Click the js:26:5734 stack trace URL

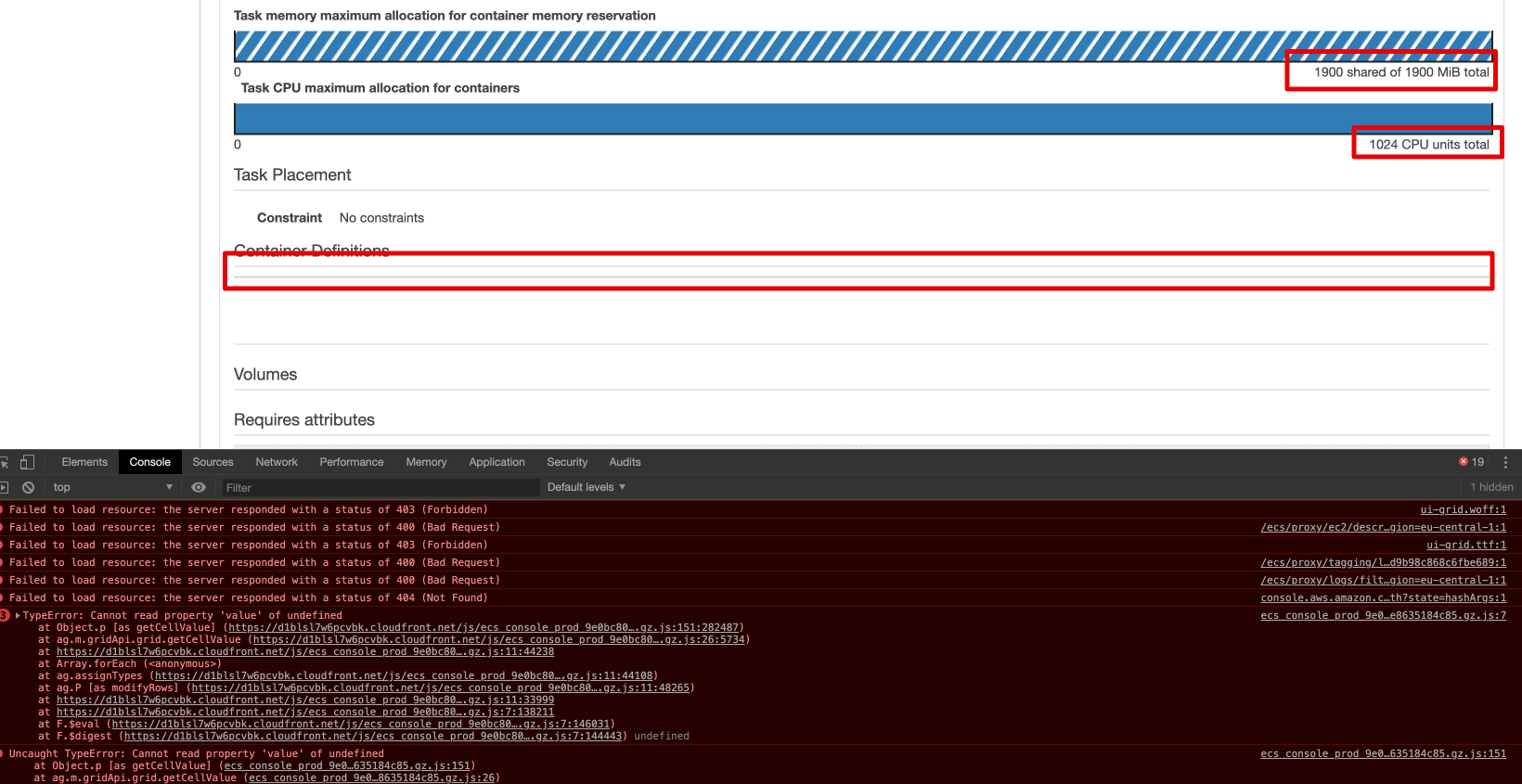point(499,639)
